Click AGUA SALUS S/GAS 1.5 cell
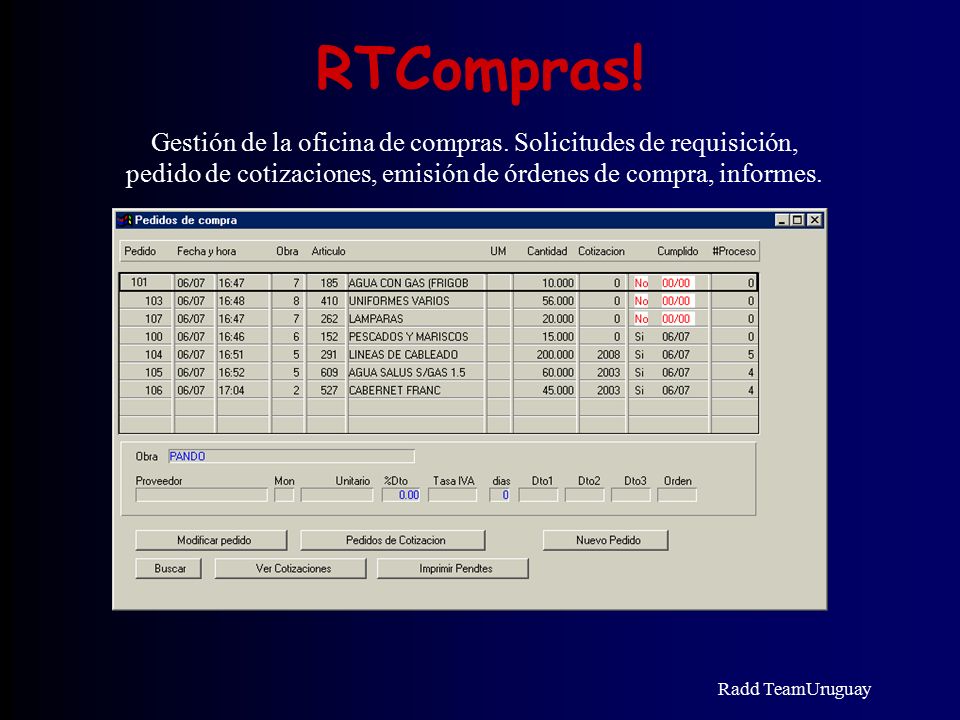This screenshot has height=720, width=960. 416,372
